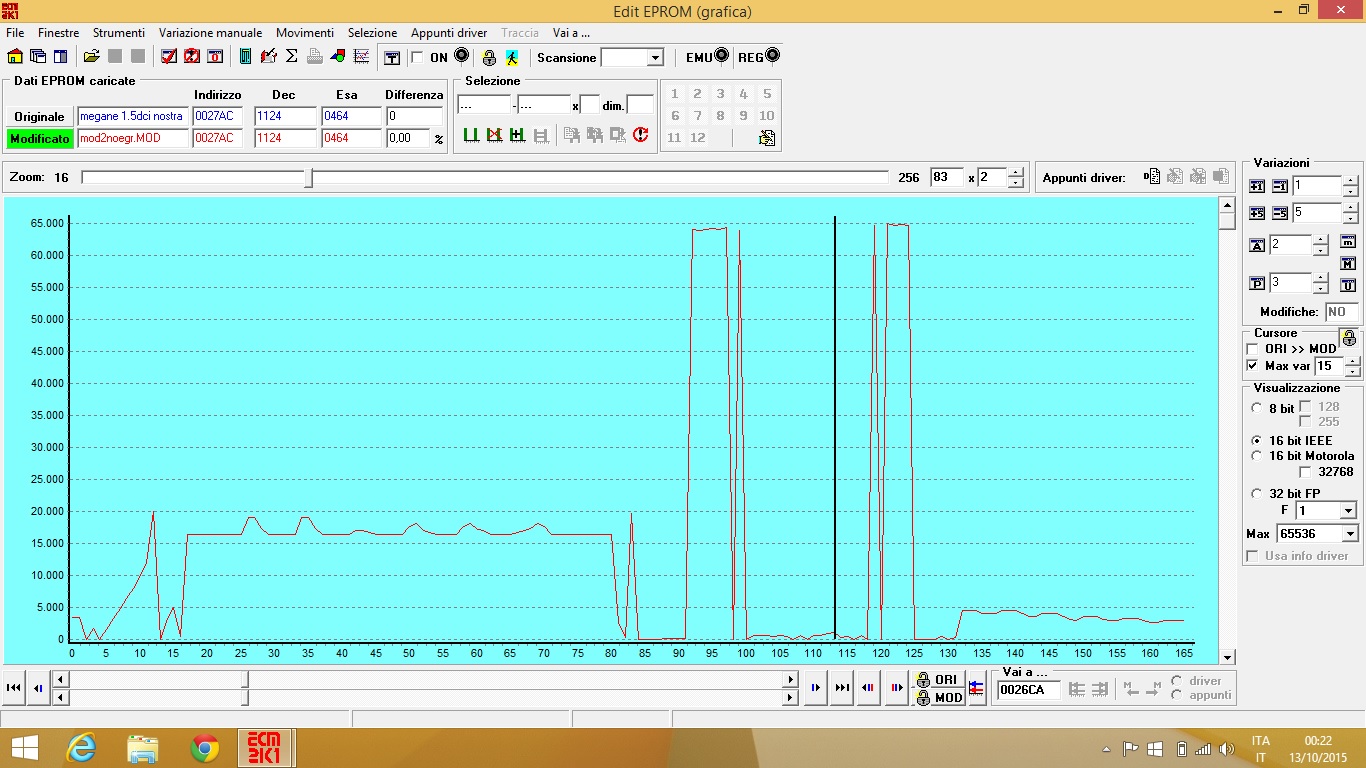1366x768 pixels.
Task: Increase the A variation value stepper
Action: [x=1320, y=240]
